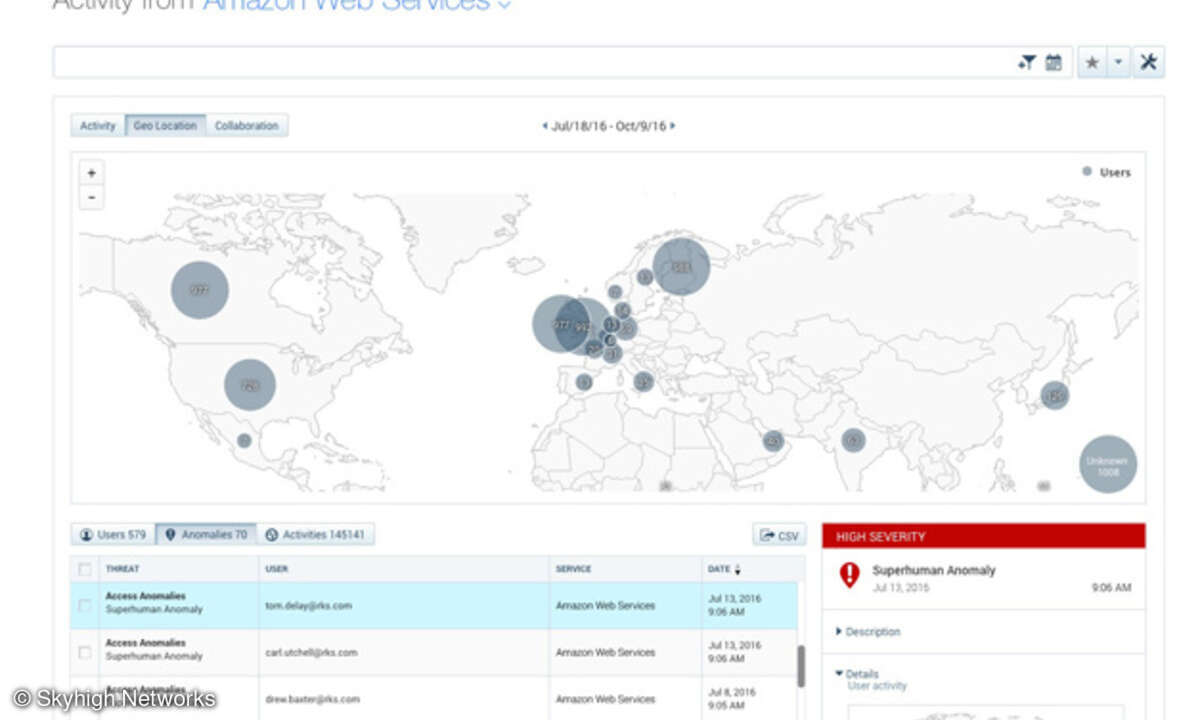This screenshot has width=1200, height=720.
Task: Click the SERVICE column header
Action: coord(573,569)
